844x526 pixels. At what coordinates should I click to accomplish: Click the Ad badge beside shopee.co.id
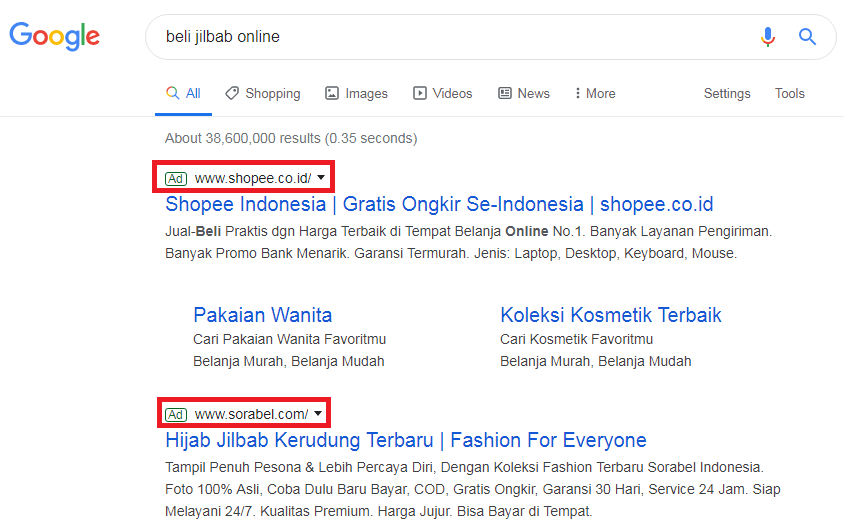(x=176, y=179)
